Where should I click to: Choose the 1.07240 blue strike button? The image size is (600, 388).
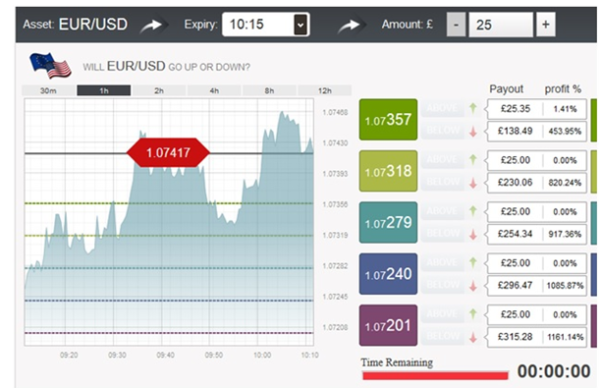(388, 274)
